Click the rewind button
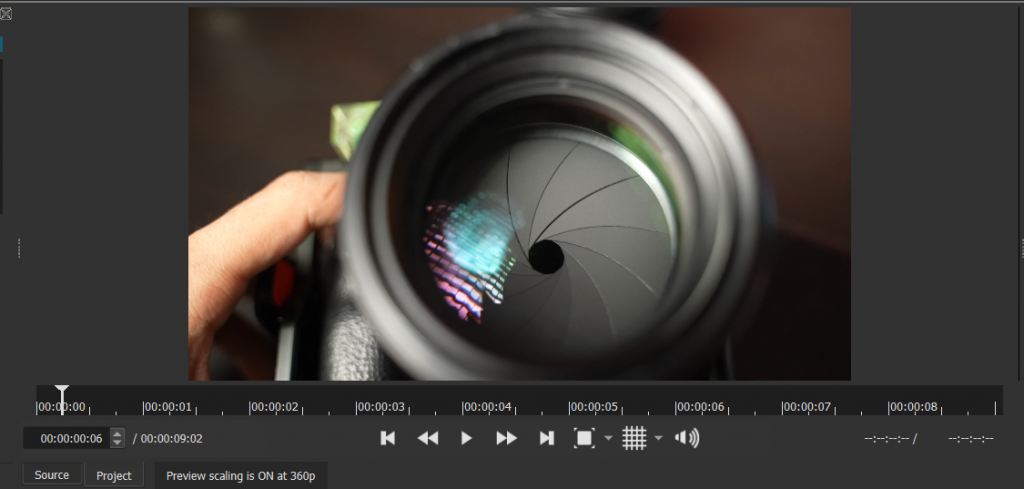Viewport: 1024px width, 489px height. pos(428,438)
